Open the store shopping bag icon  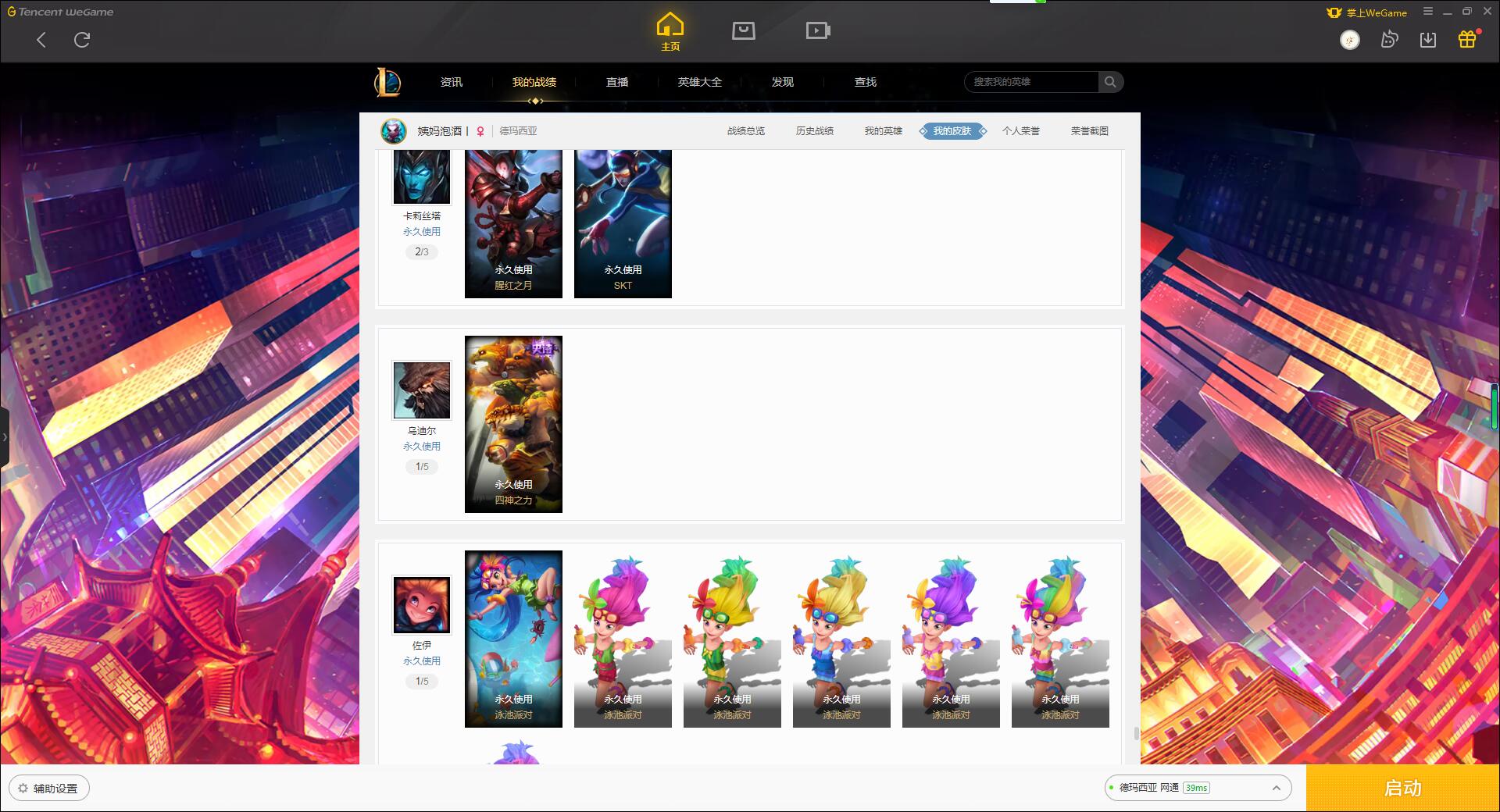(x=744, y=30)
